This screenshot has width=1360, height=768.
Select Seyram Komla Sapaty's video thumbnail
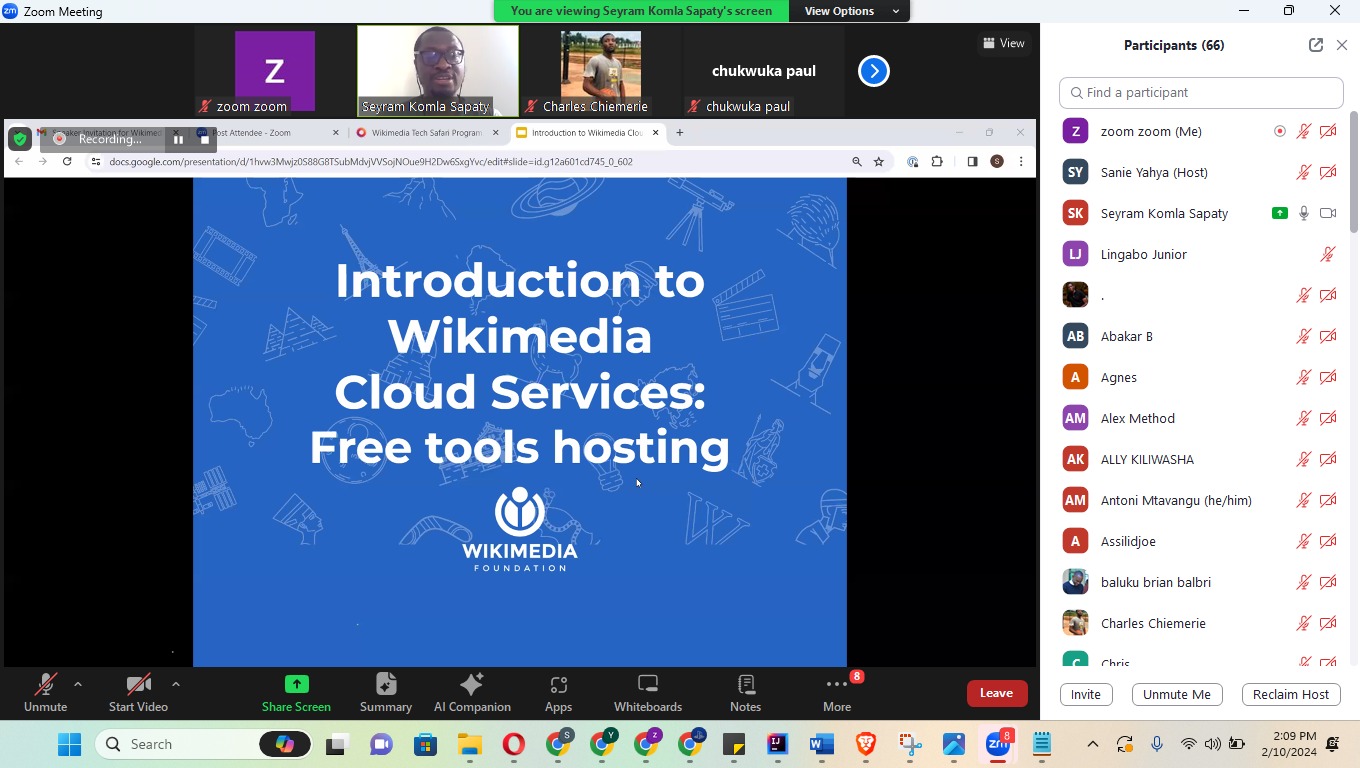point(438,71)
